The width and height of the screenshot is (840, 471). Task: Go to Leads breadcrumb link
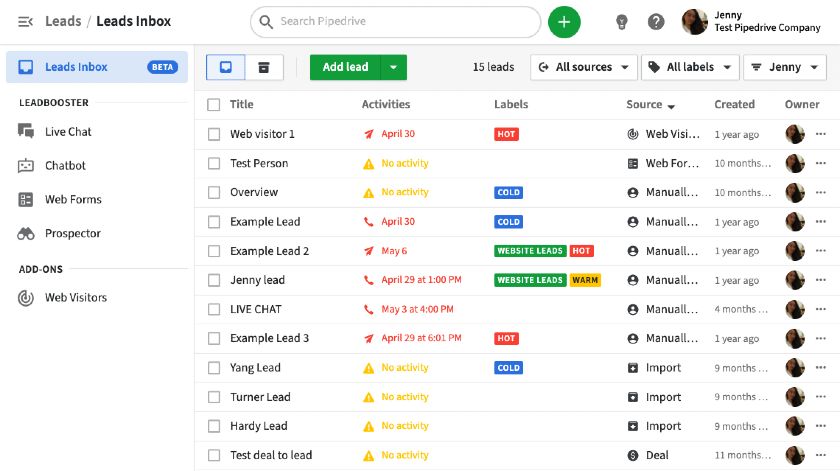pyautogui.click(x=63, y=21)
